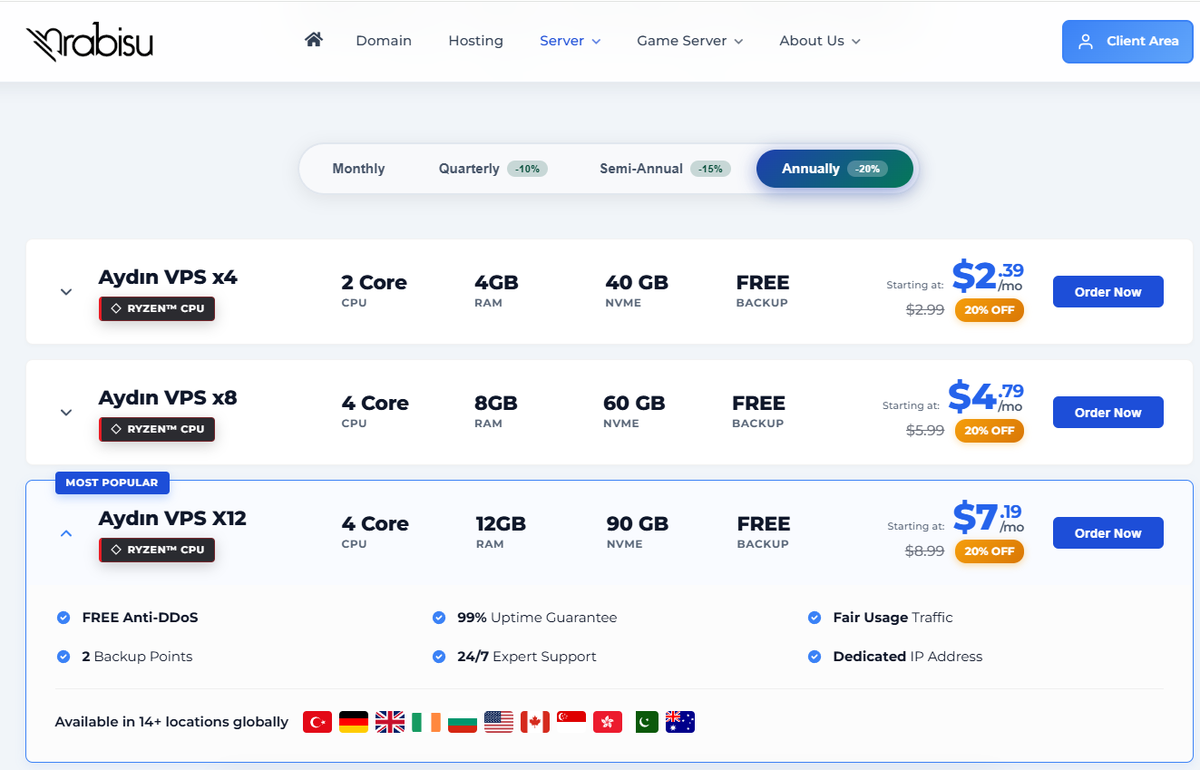
Task: Click the Germany flag icon
Action: (x=353, y=722)
